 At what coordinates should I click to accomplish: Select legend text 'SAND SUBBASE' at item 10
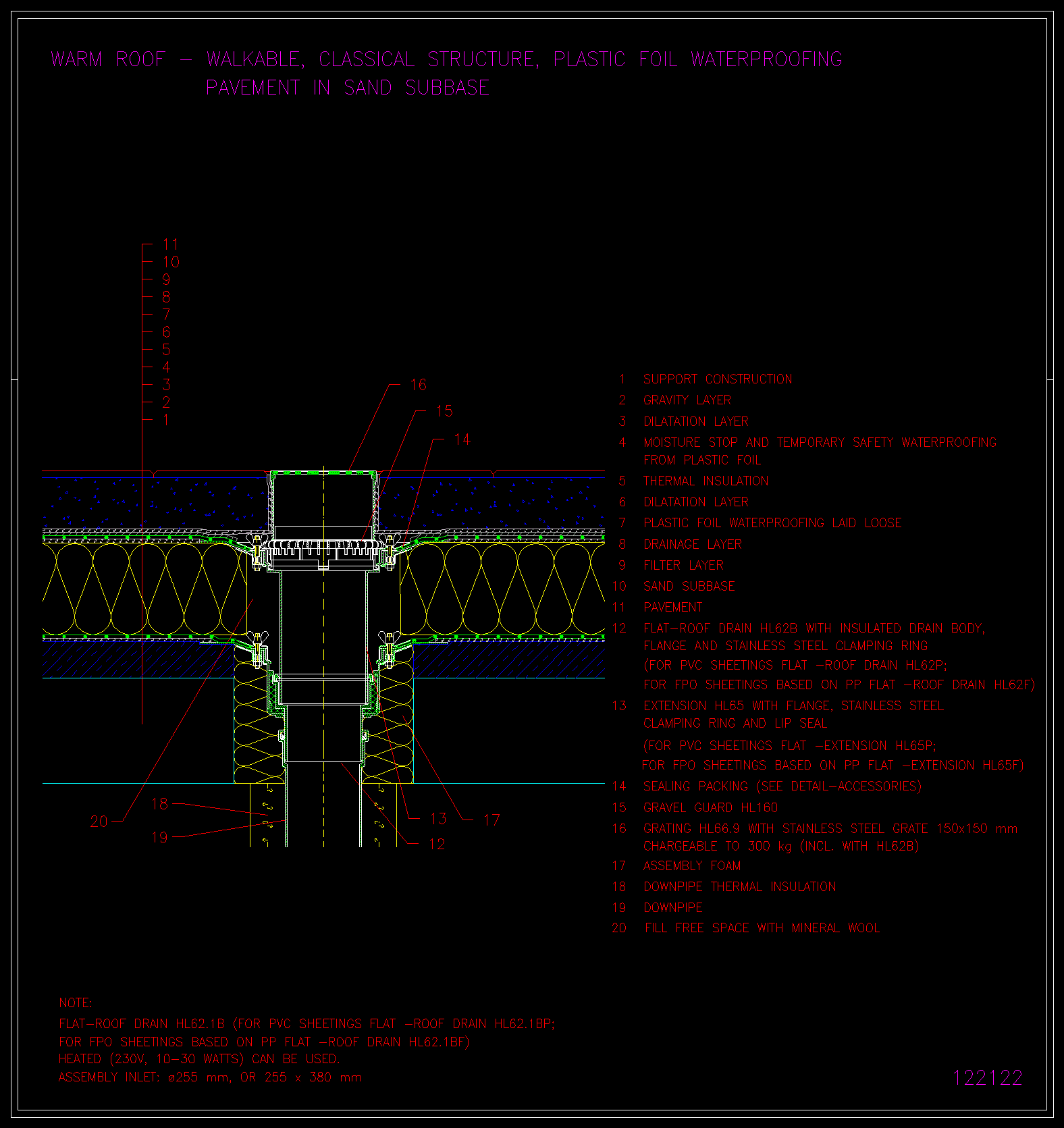coord(689,587)
